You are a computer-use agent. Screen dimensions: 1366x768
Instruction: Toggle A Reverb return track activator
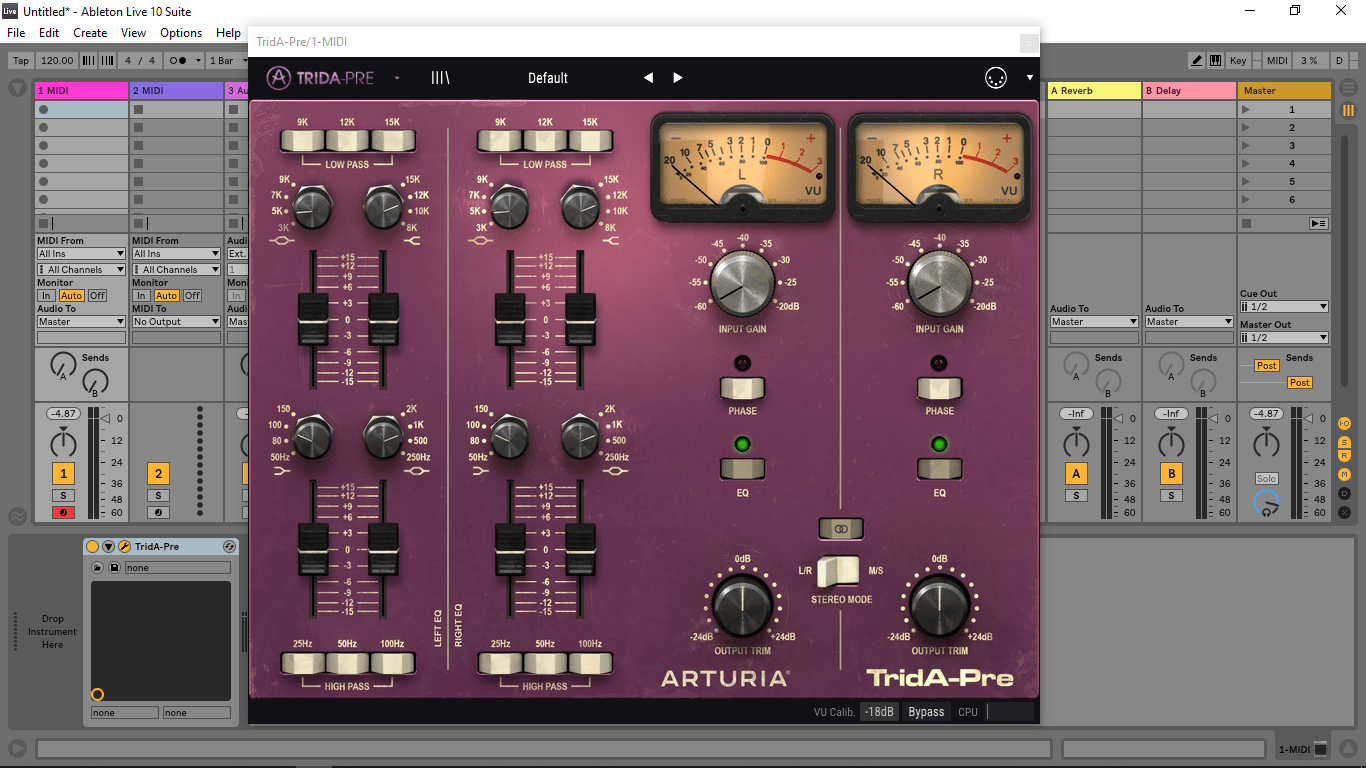click(1076, 474)
